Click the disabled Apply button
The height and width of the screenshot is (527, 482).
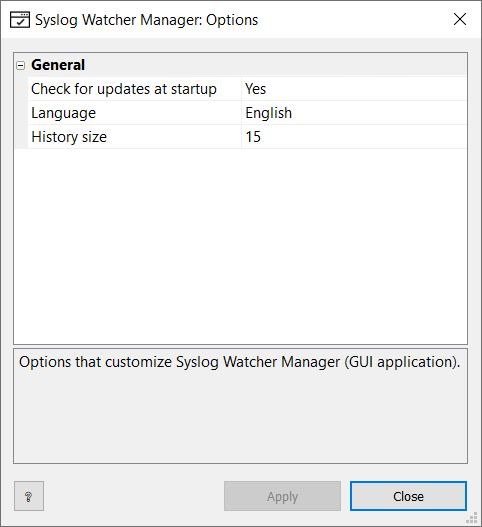point(282,496)
